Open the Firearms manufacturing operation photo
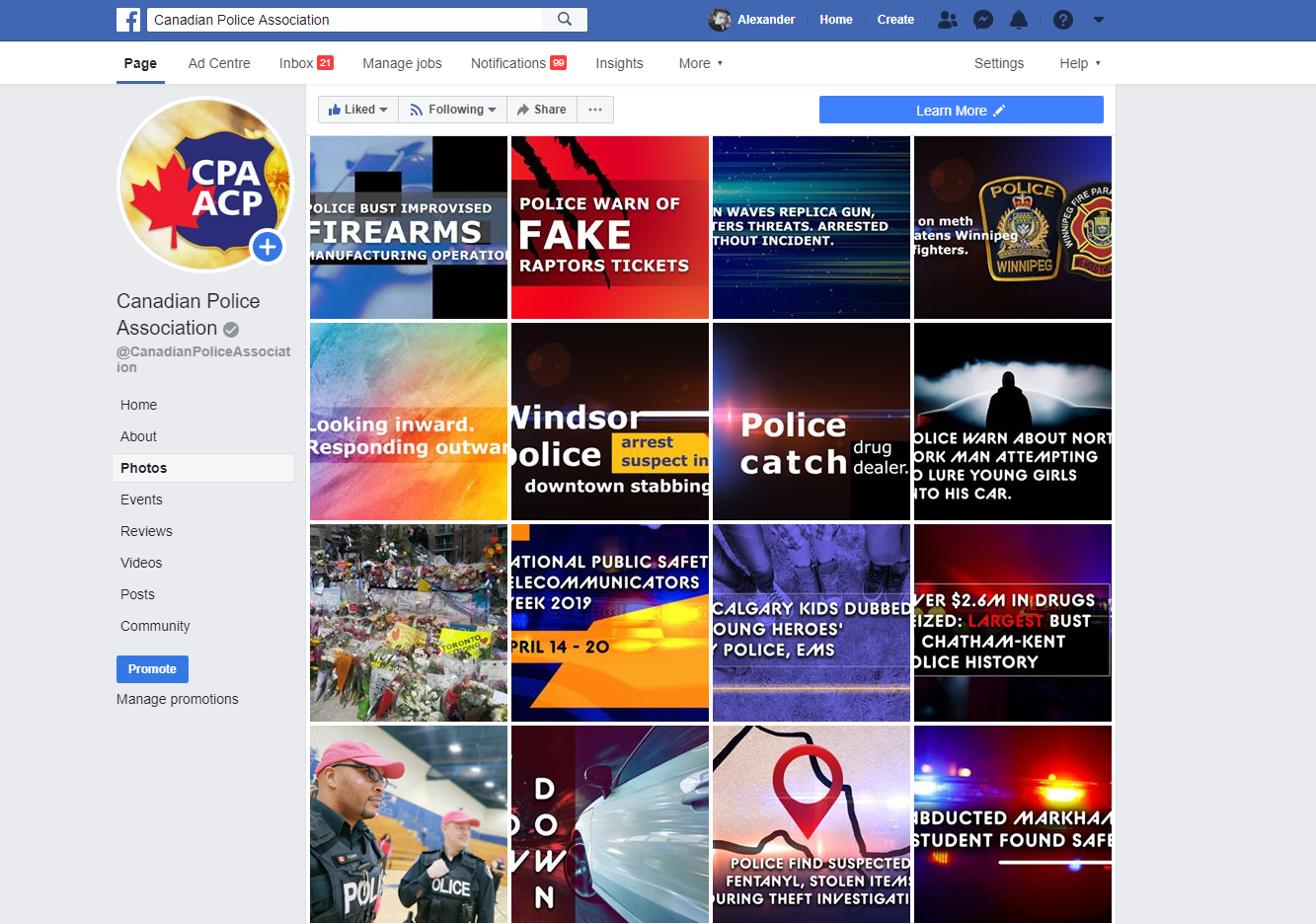 (409, 227)
